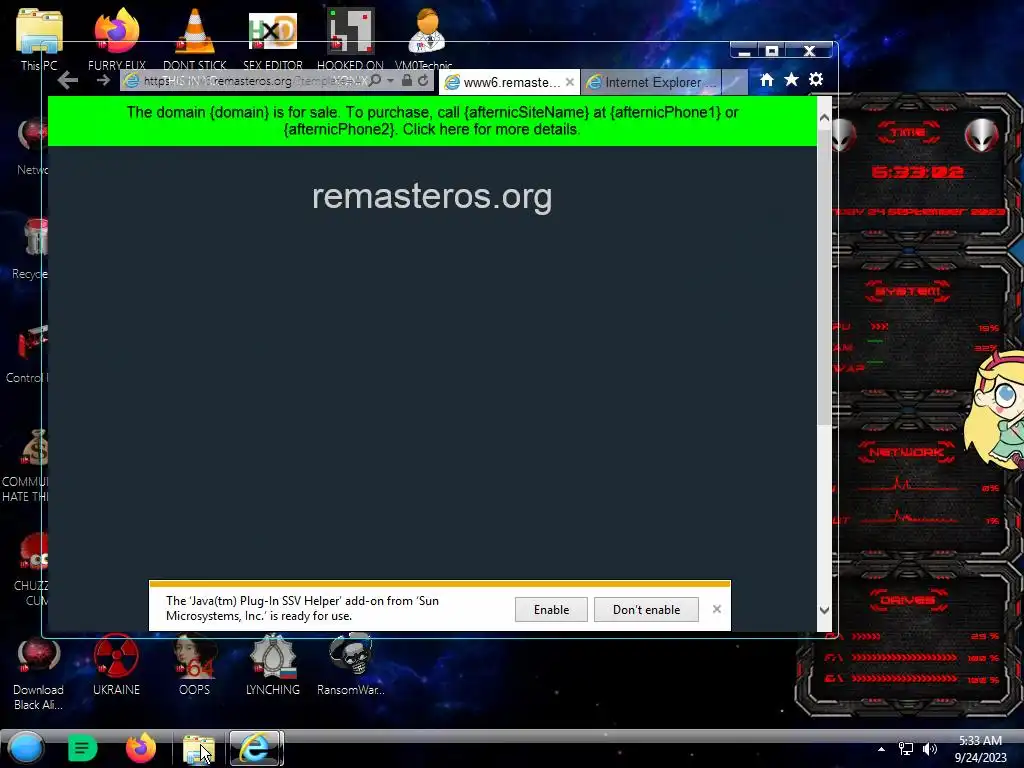
Task: Select the VLC cone desktop icon
Action: pyautogui.click(x=195, y=39)
